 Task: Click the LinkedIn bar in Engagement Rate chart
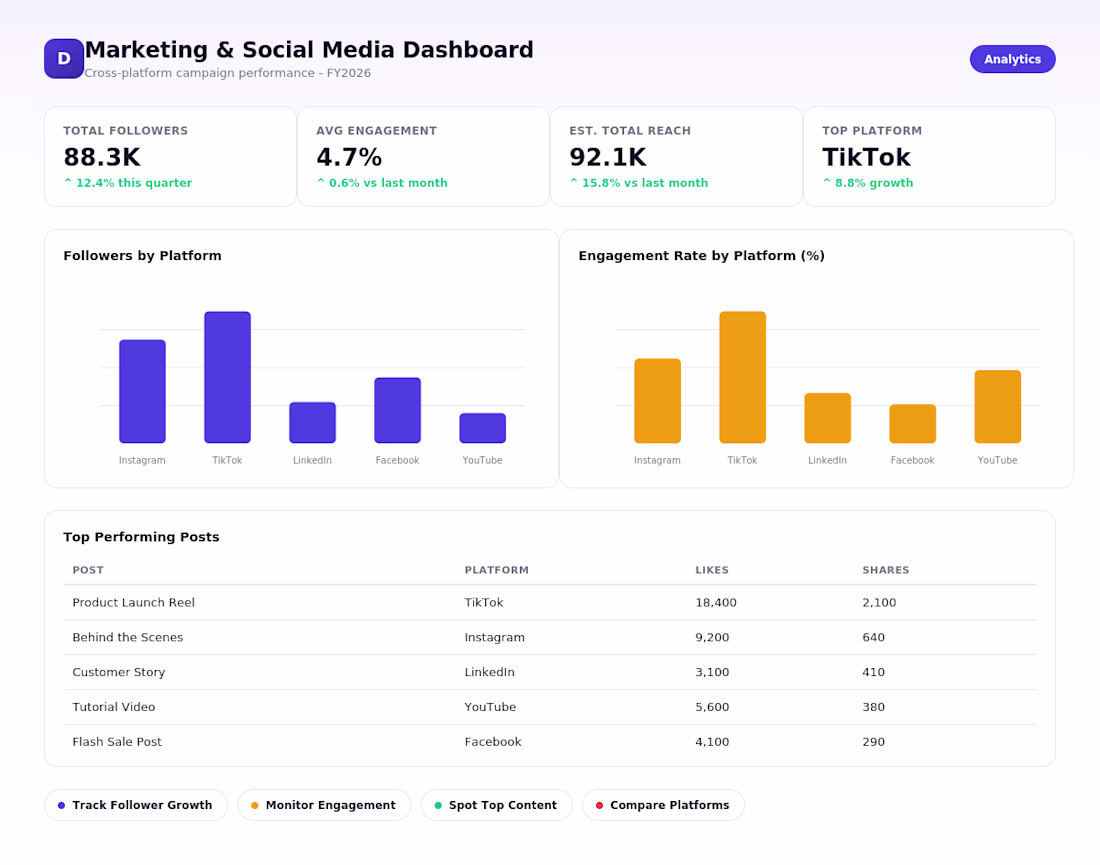(827, 418)
